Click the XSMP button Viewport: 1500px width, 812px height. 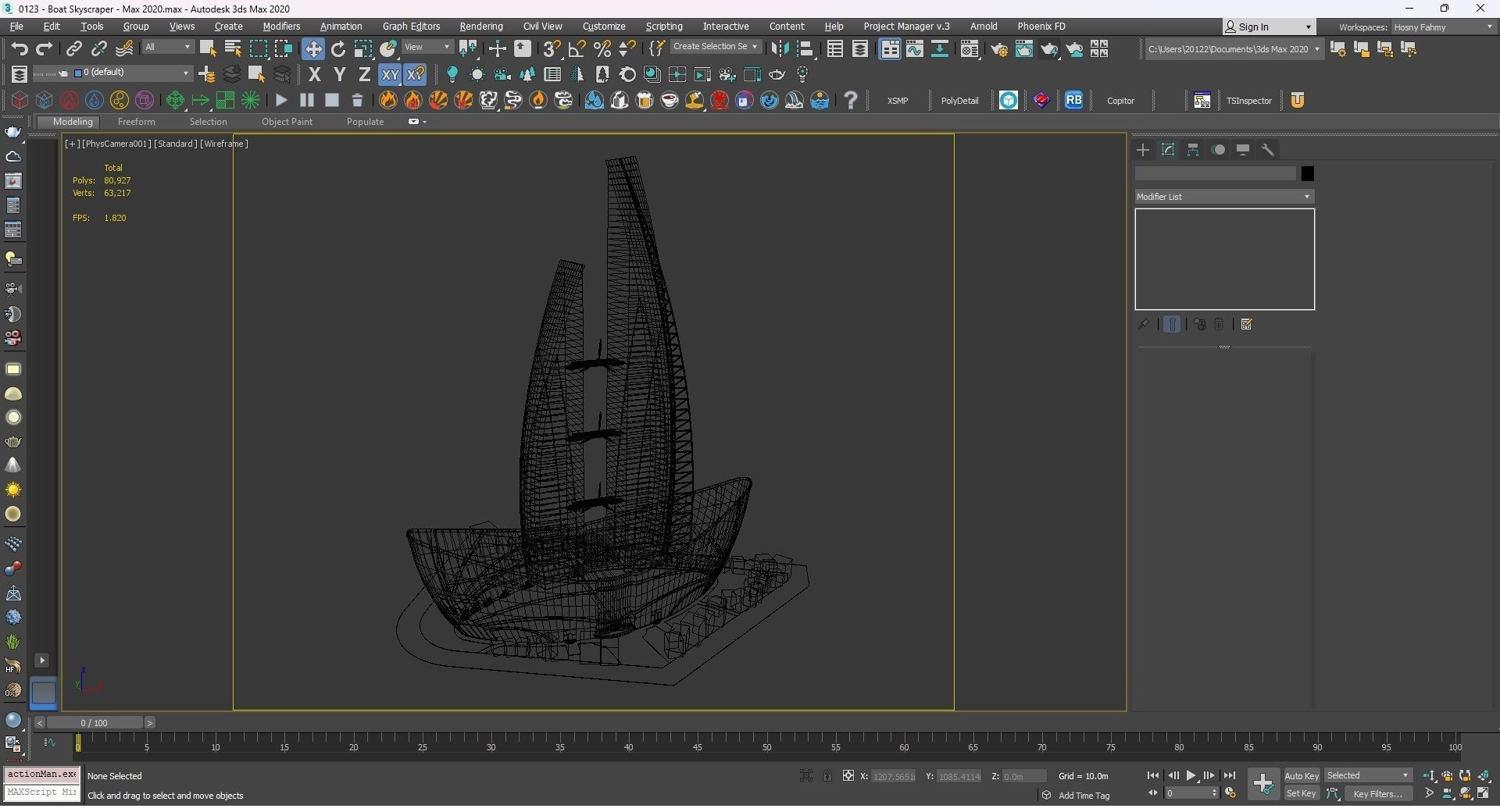[898, 101]
